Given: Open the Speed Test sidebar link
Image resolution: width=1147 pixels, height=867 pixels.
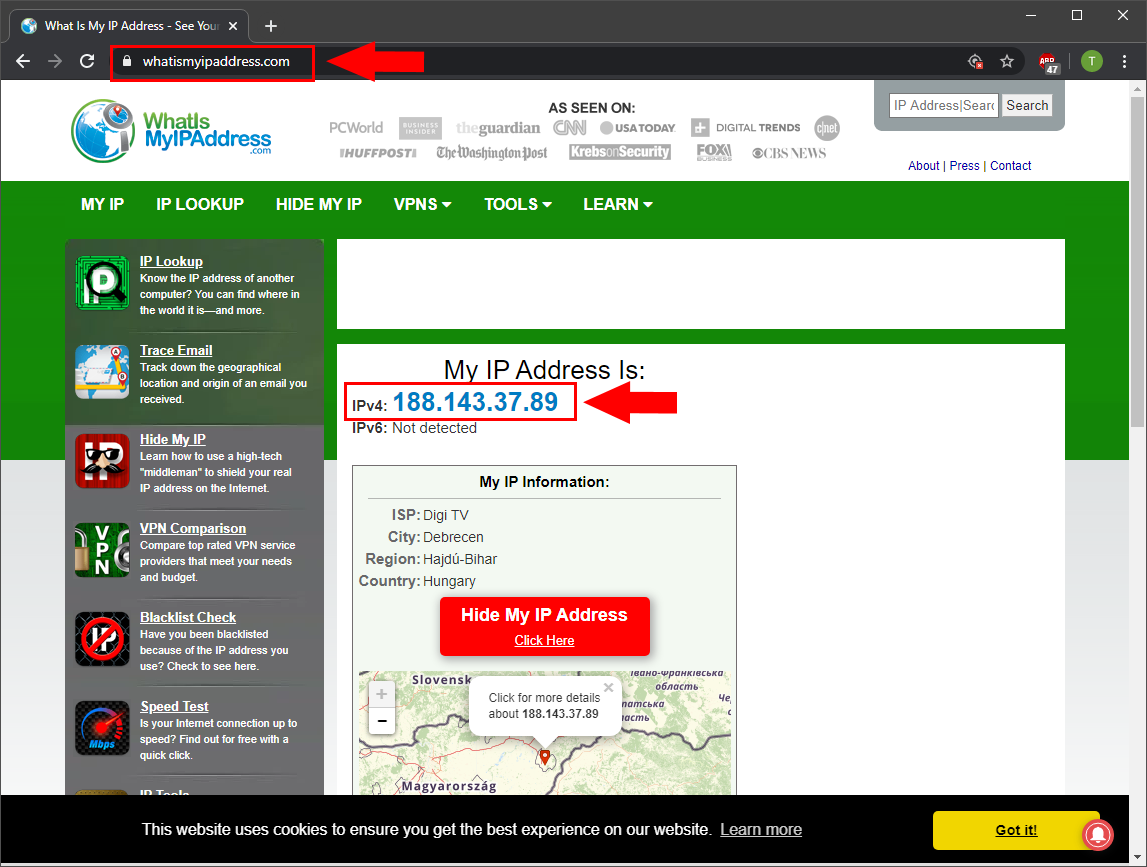Looking at the screenshot, I should pos(174,707).
